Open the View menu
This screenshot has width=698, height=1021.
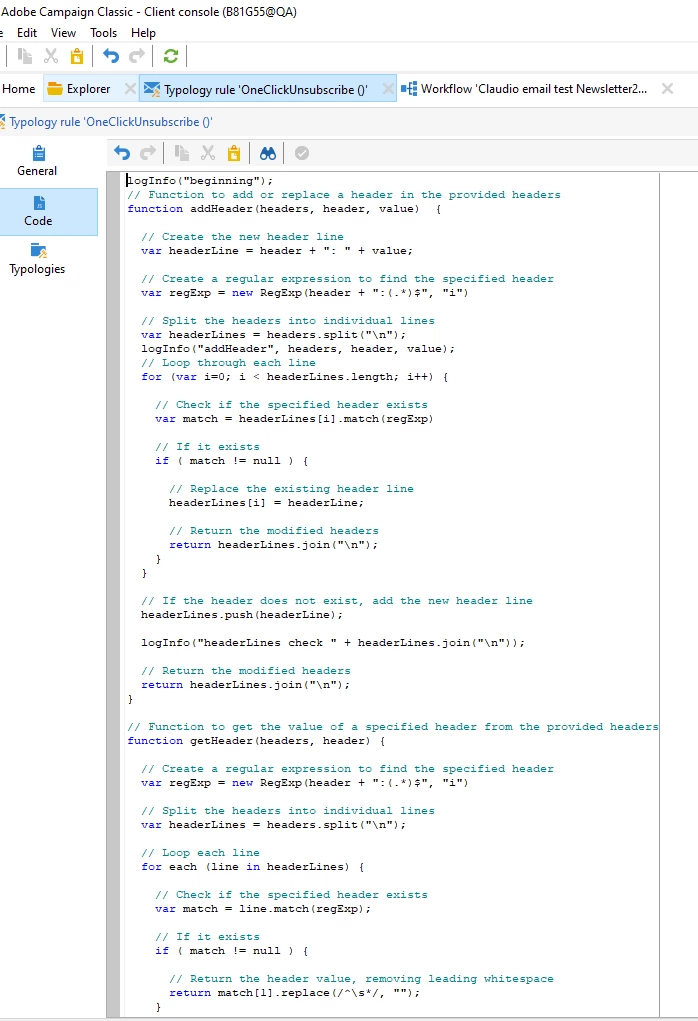tap(63, 33)
